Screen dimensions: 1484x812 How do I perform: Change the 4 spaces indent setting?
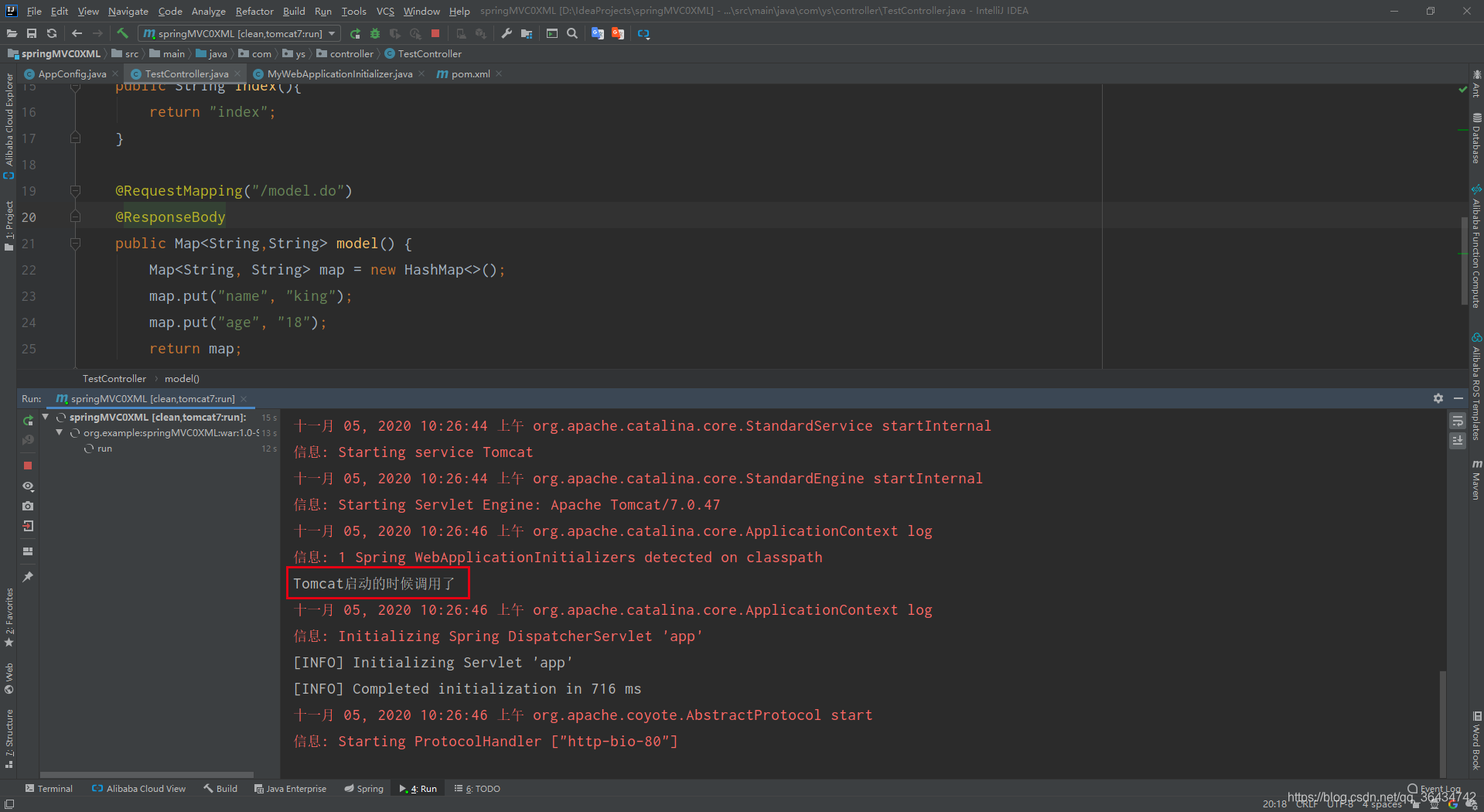click(x=1382, y=804)
